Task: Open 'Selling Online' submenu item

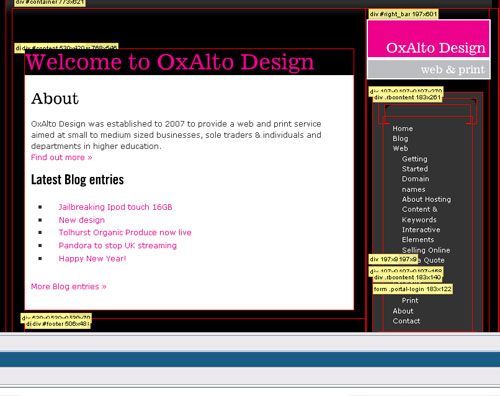Action: point(426,250)
